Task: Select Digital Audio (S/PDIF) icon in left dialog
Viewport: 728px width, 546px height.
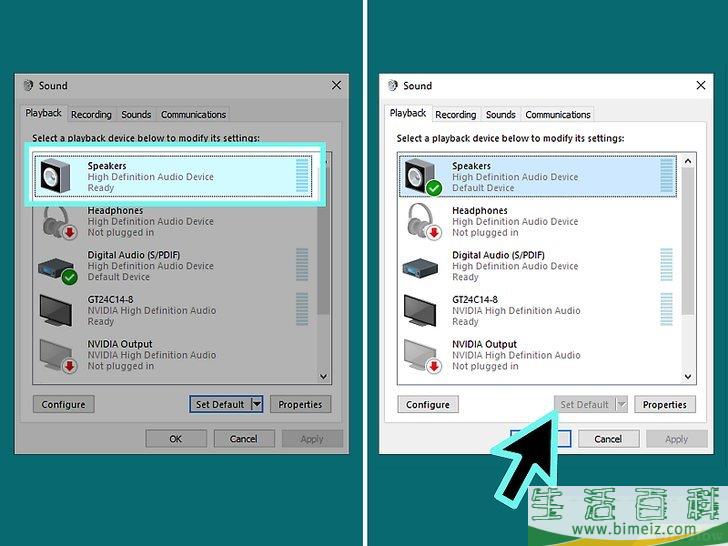Action: [56, 266]
